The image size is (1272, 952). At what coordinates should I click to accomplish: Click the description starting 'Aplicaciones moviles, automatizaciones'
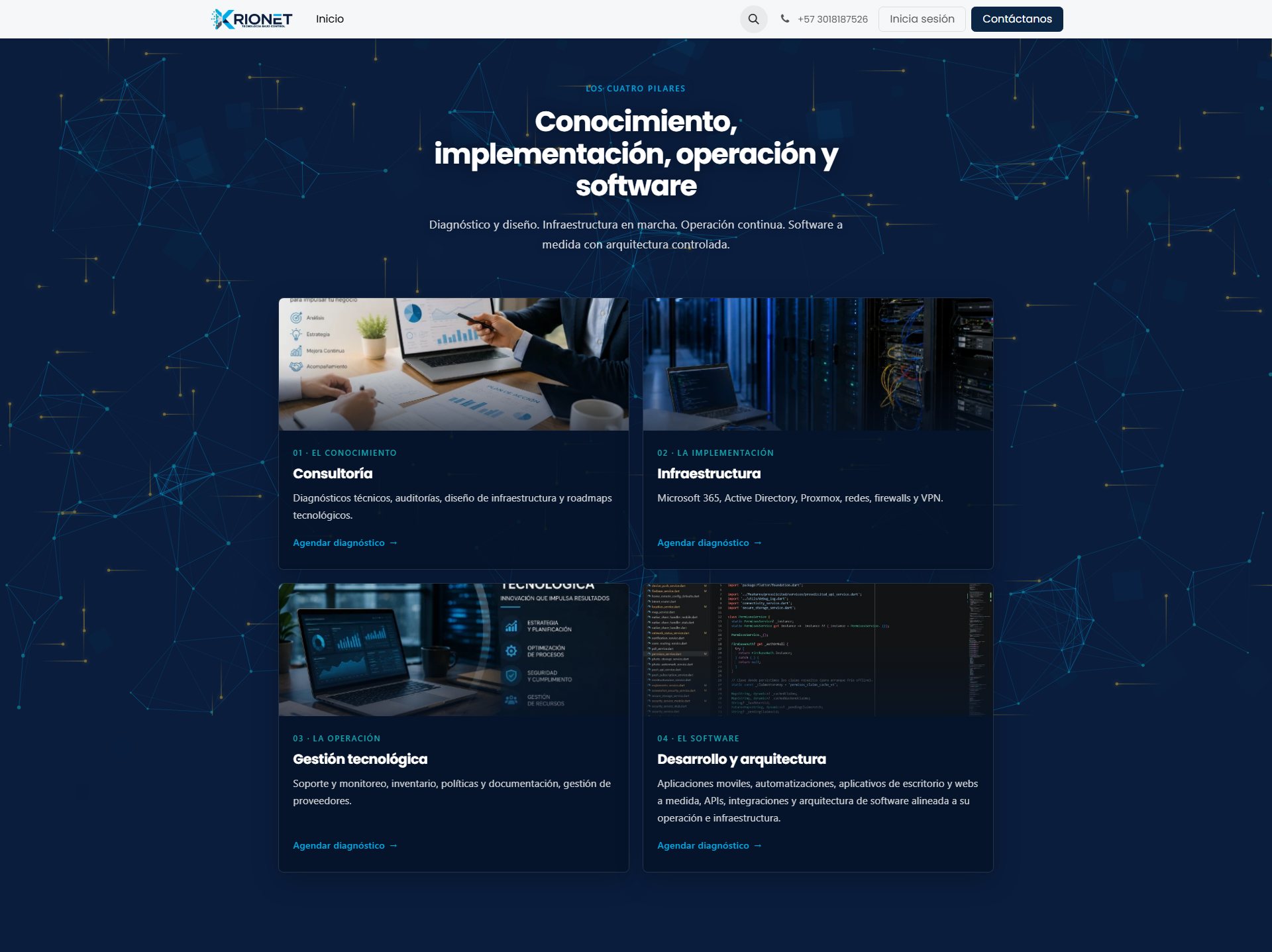point(818,801)
